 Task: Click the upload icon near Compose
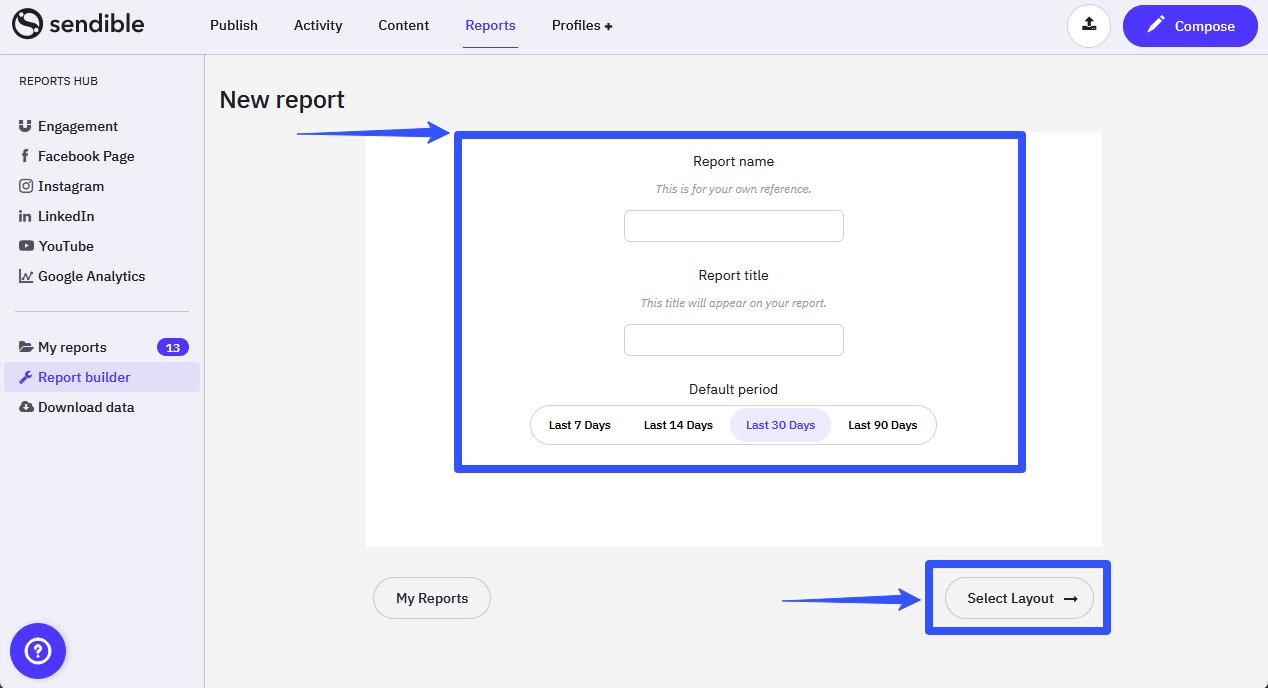click(x=1089, y=26)
